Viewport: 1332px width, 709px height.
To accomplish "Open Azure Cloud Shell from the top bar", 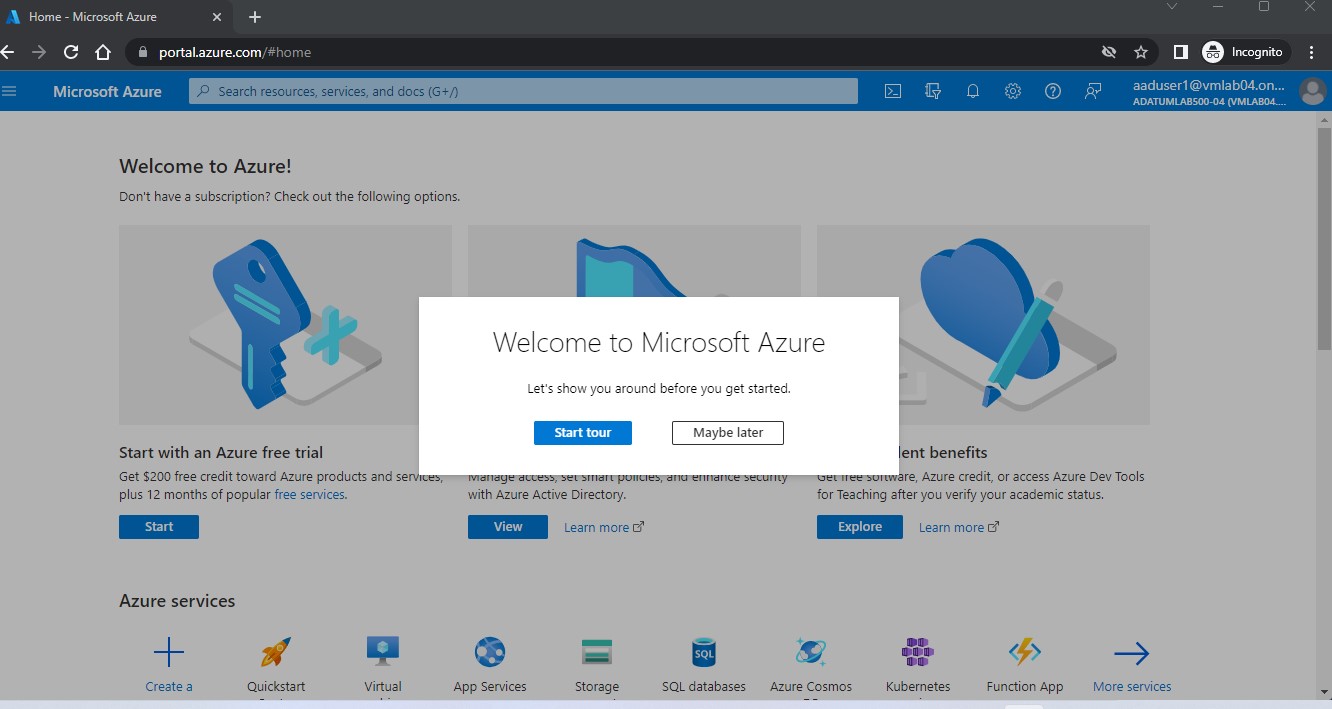I will pyautogui.click(x=892, y=91).
